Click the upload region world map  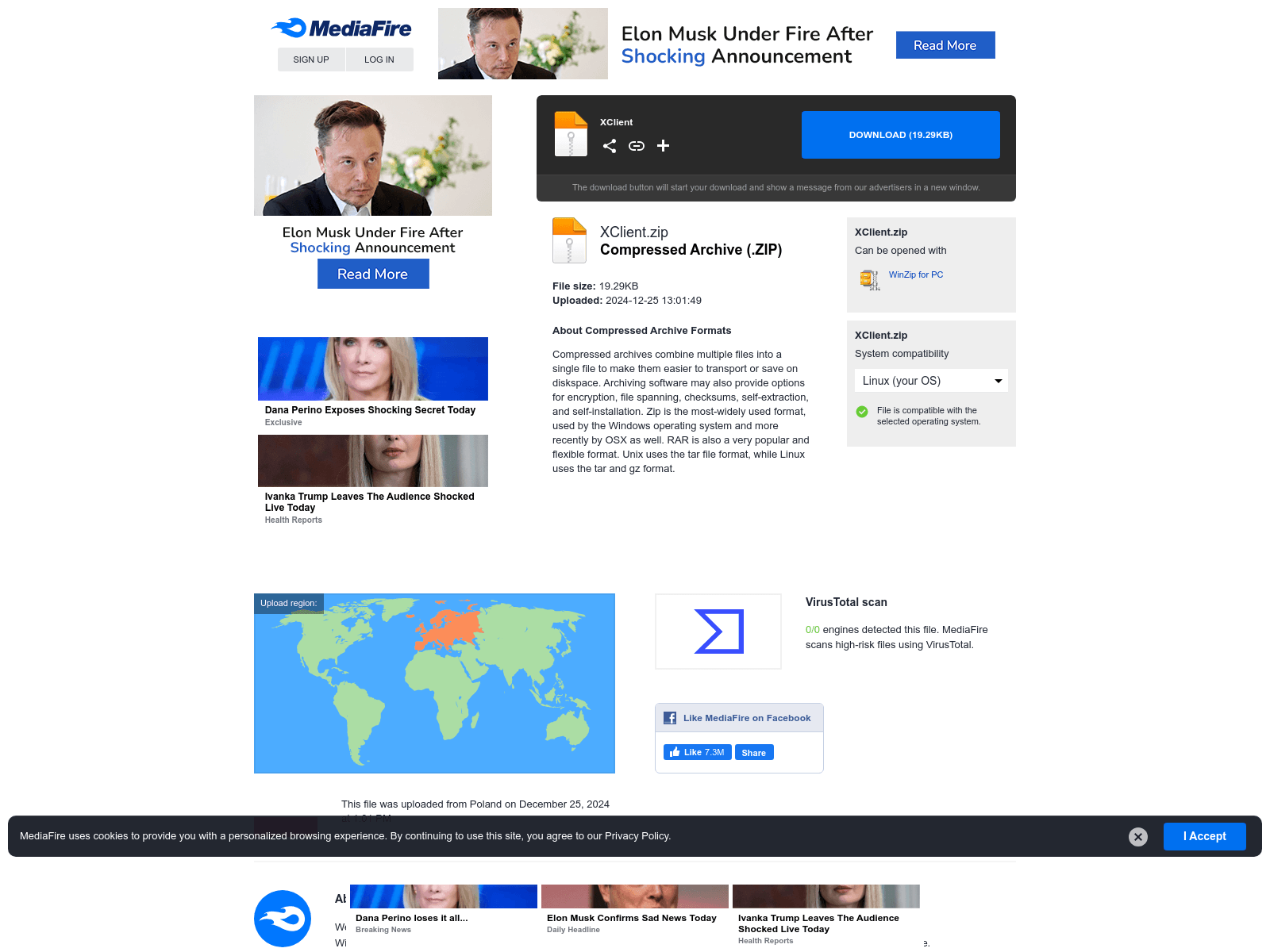(434, 683)
